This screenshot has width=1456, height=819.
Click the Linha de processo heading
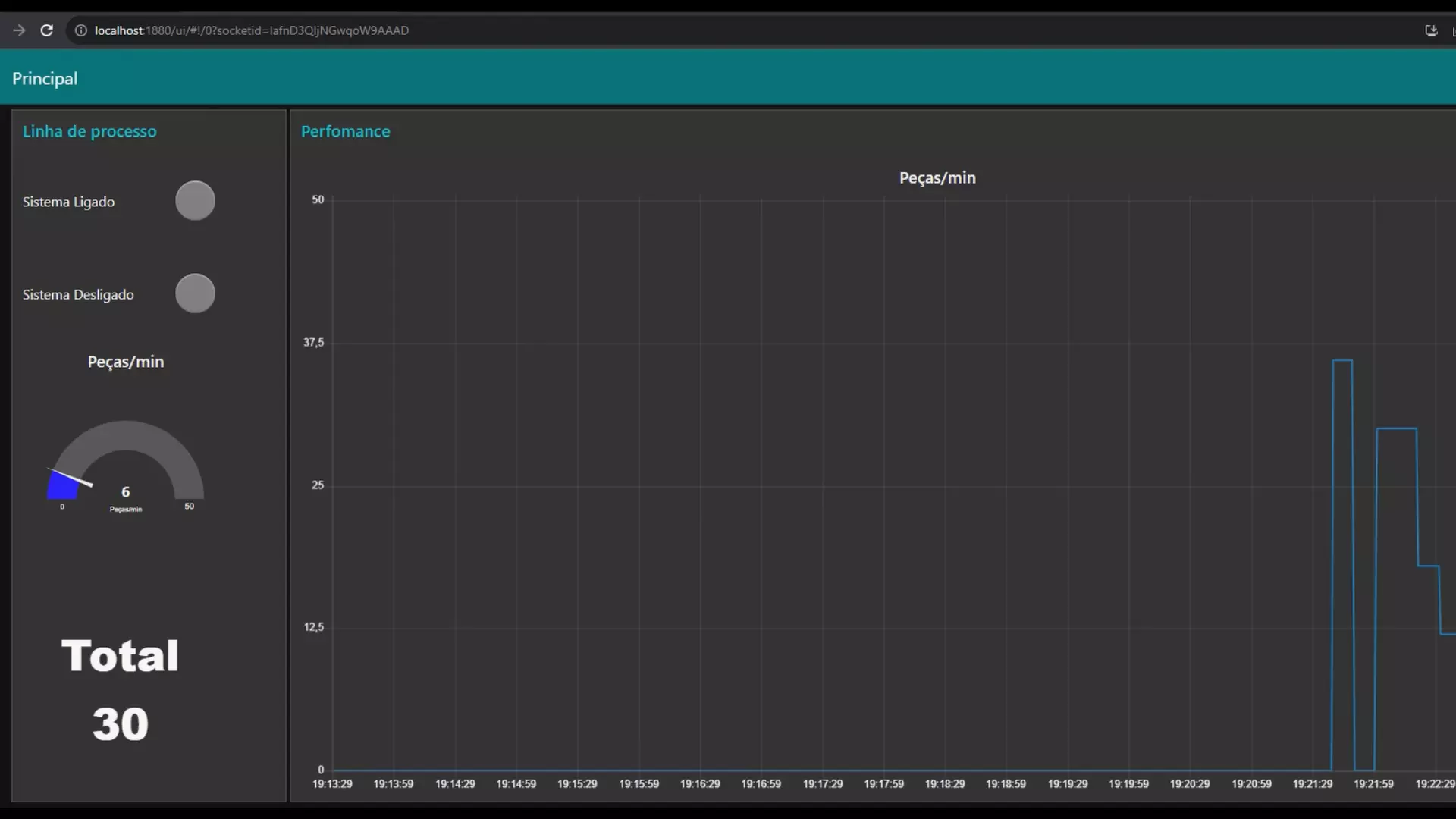coord(89,131)
